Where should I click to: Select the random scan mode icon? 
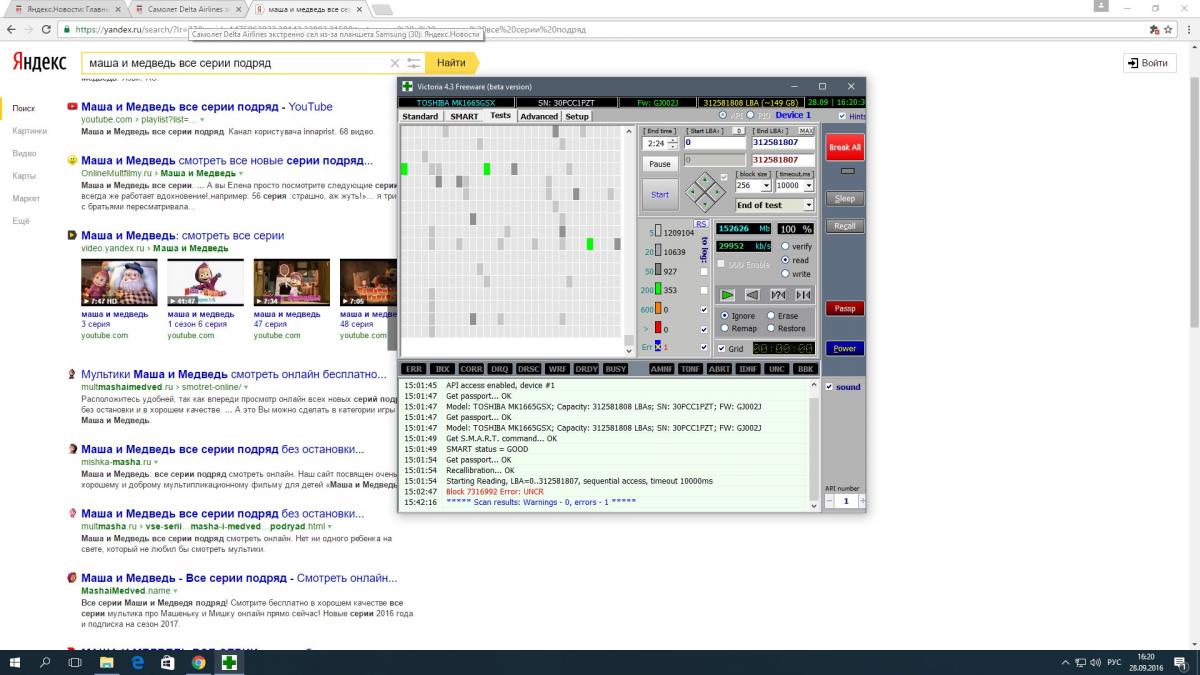click(x=778, y=295)
